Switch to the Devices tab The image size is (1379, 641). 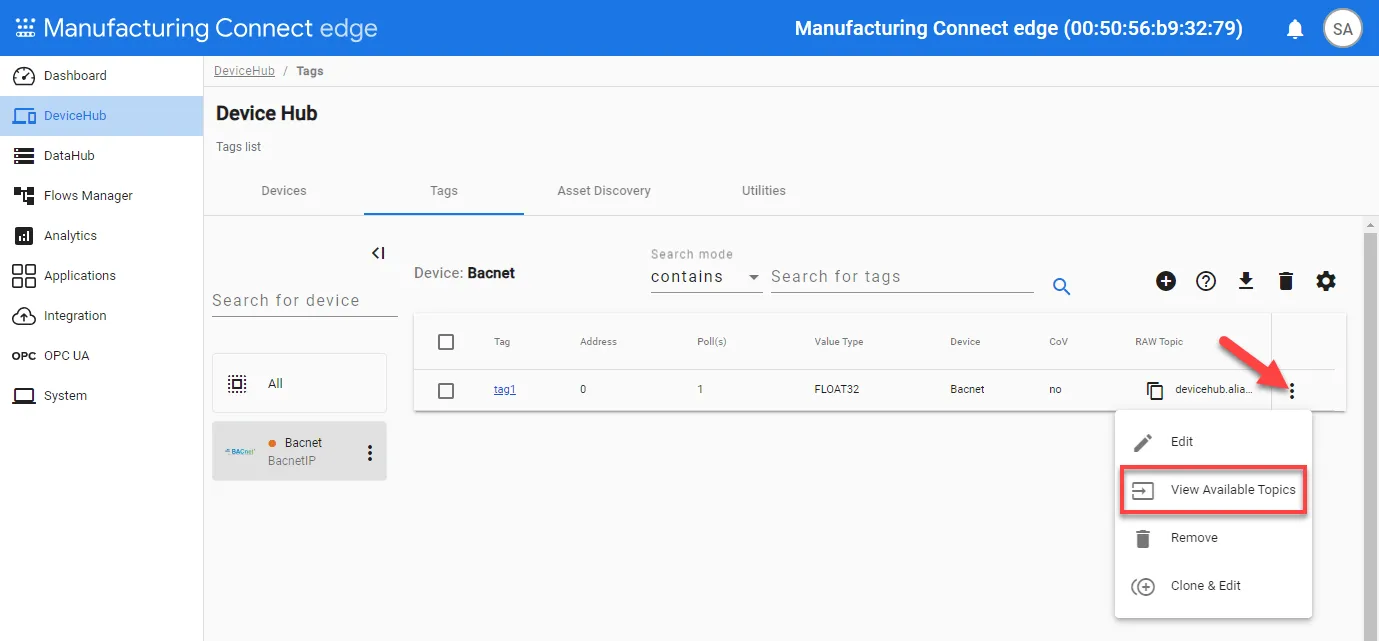284,191
